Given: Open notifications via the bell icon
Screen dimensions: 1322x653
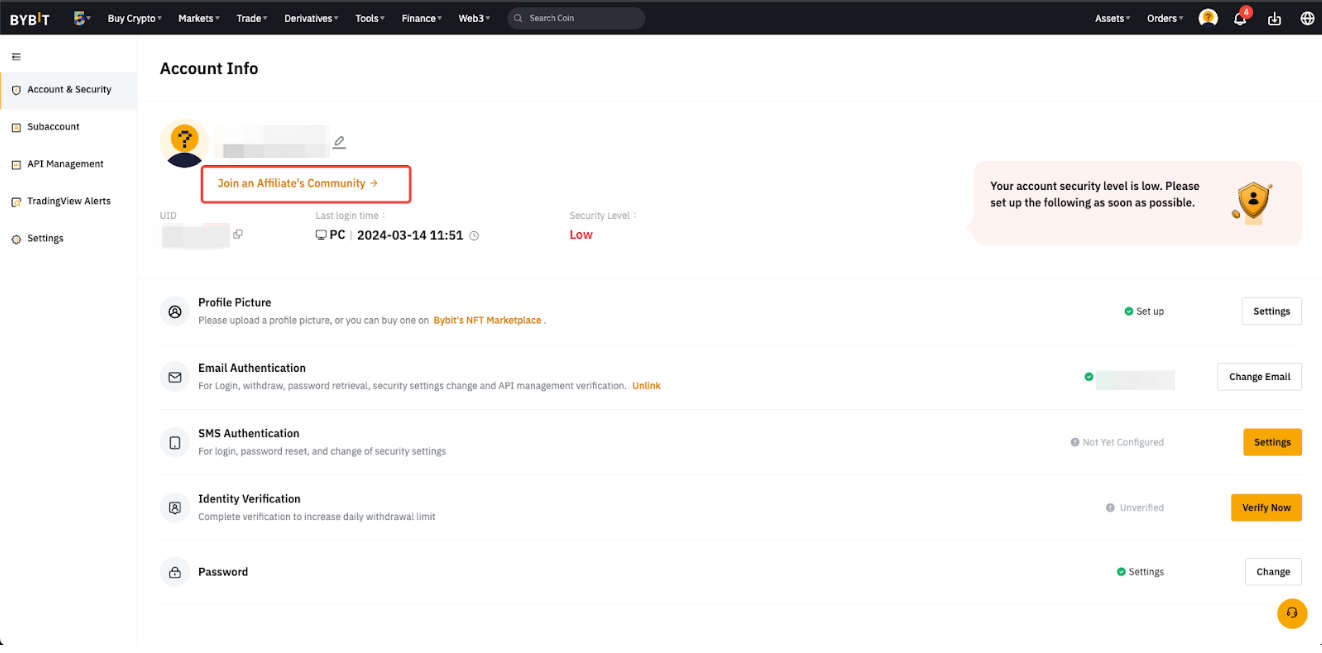Looking at the screenshot, I should click(x=1240, y=18).
